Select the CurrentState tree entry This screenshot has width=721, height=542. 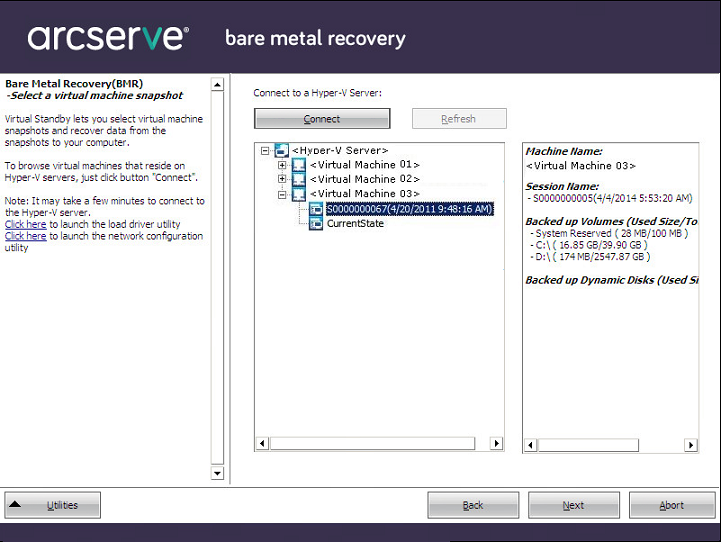click(355, 224)
